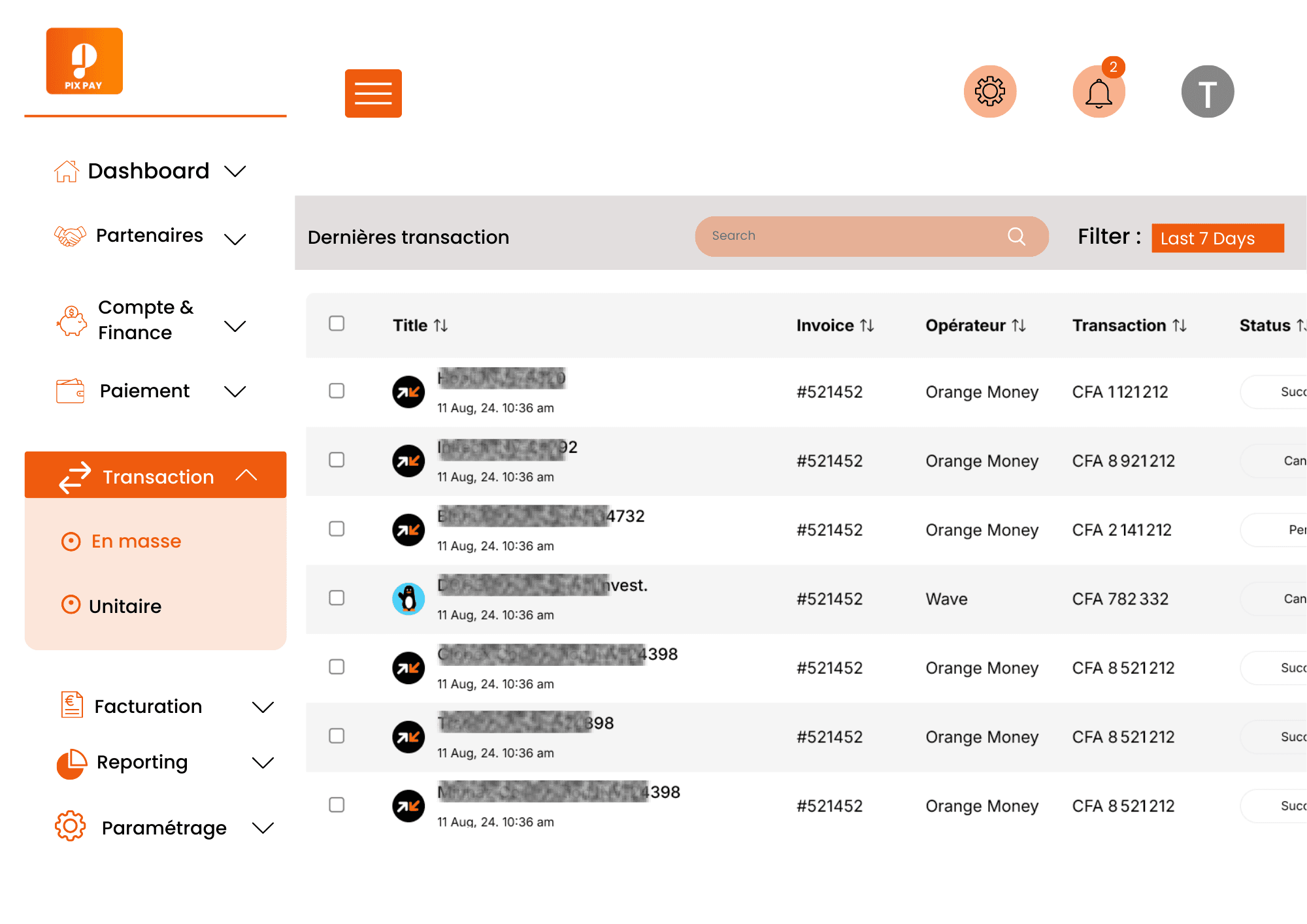Image resolution: width=1307 pixels, height=924 pixels.
Task: Check the last row checkbox with M title
Action: (337, 804)
